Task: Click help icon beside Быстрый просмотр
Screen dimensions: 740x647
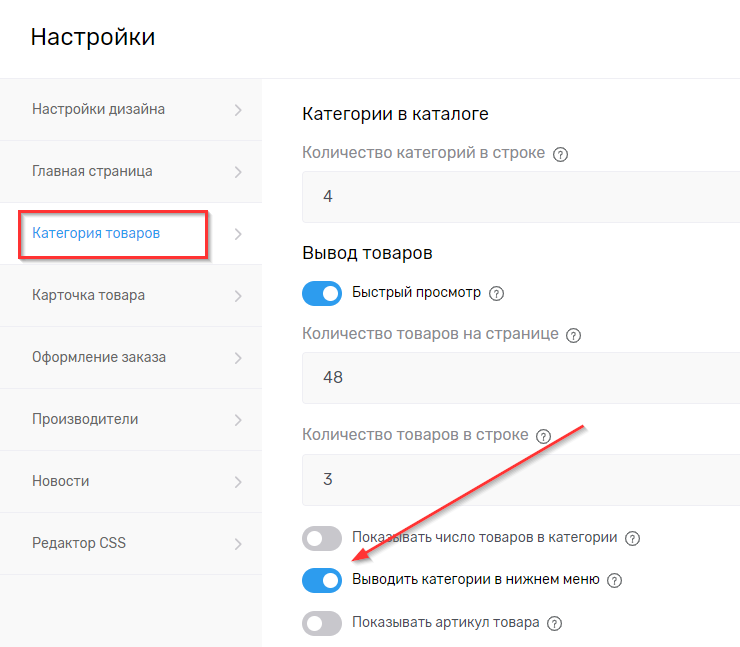Action: coord(497,294)
